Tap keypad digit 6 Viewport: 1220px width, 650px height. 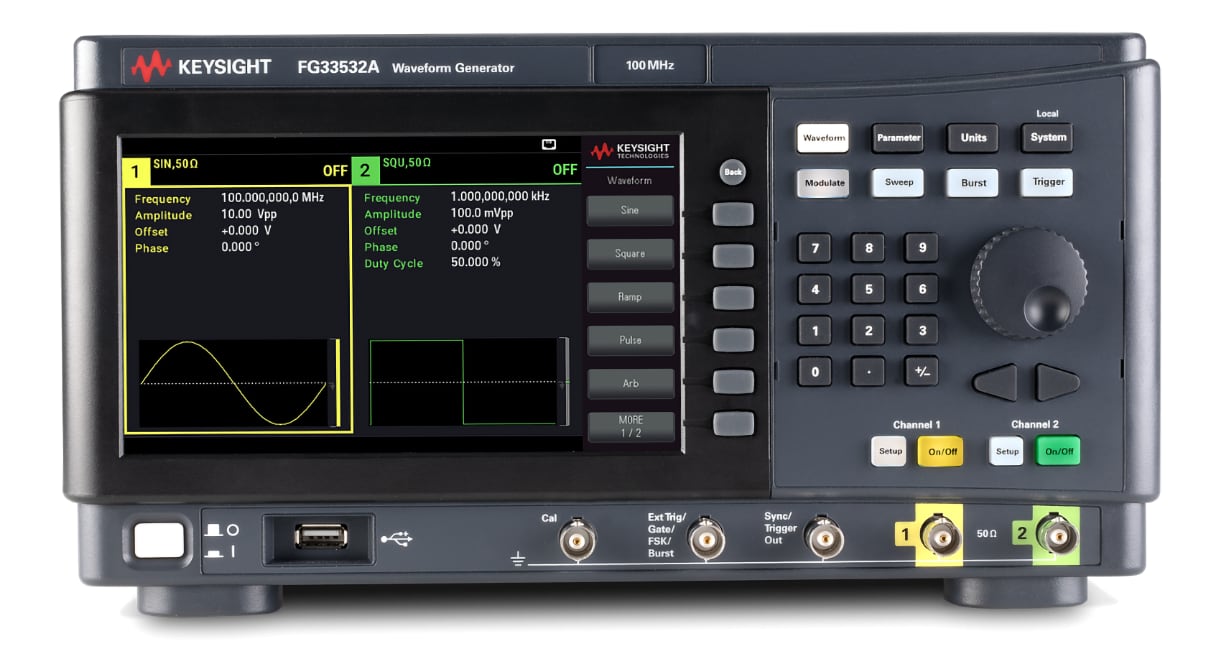[922, 289]
